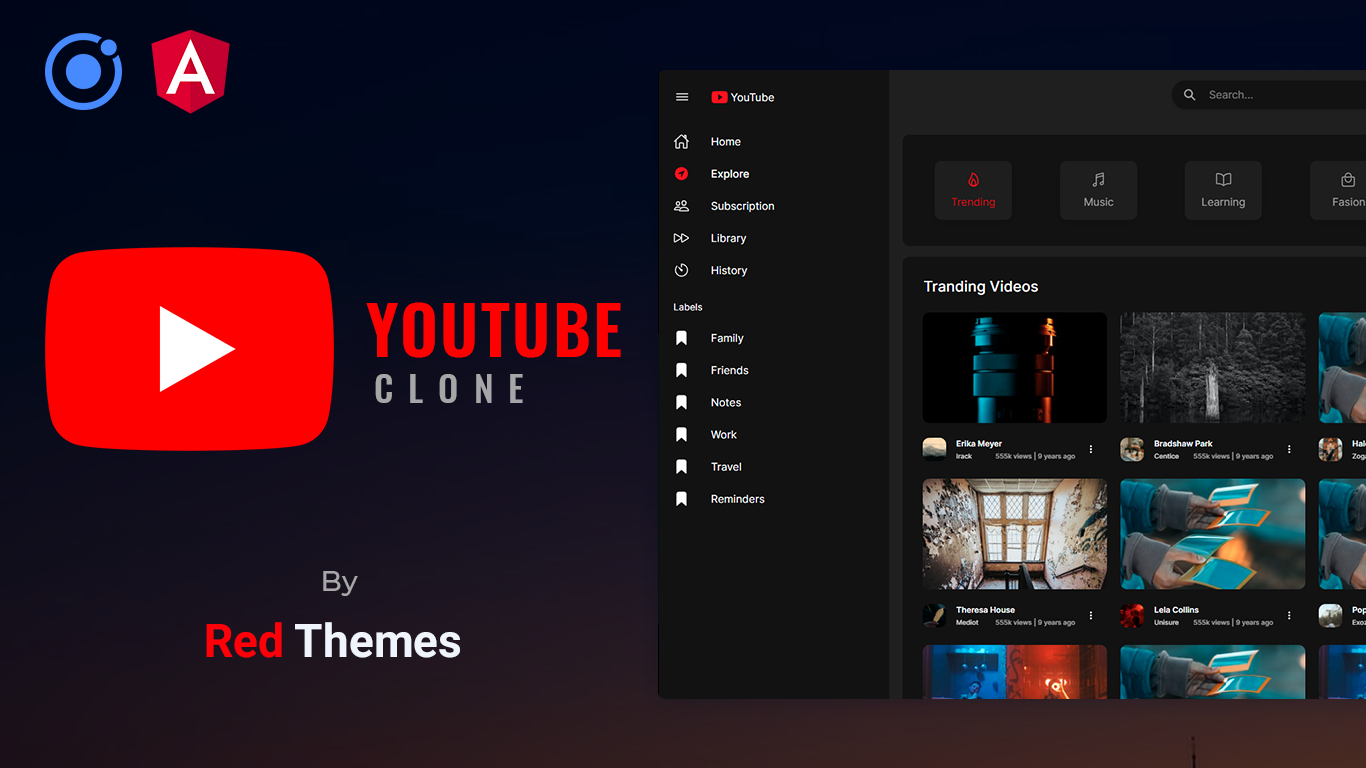The width and height of the screenshot is (1366, 768).
Task: Click the search magnifier icon
Action: [1189, 95]
